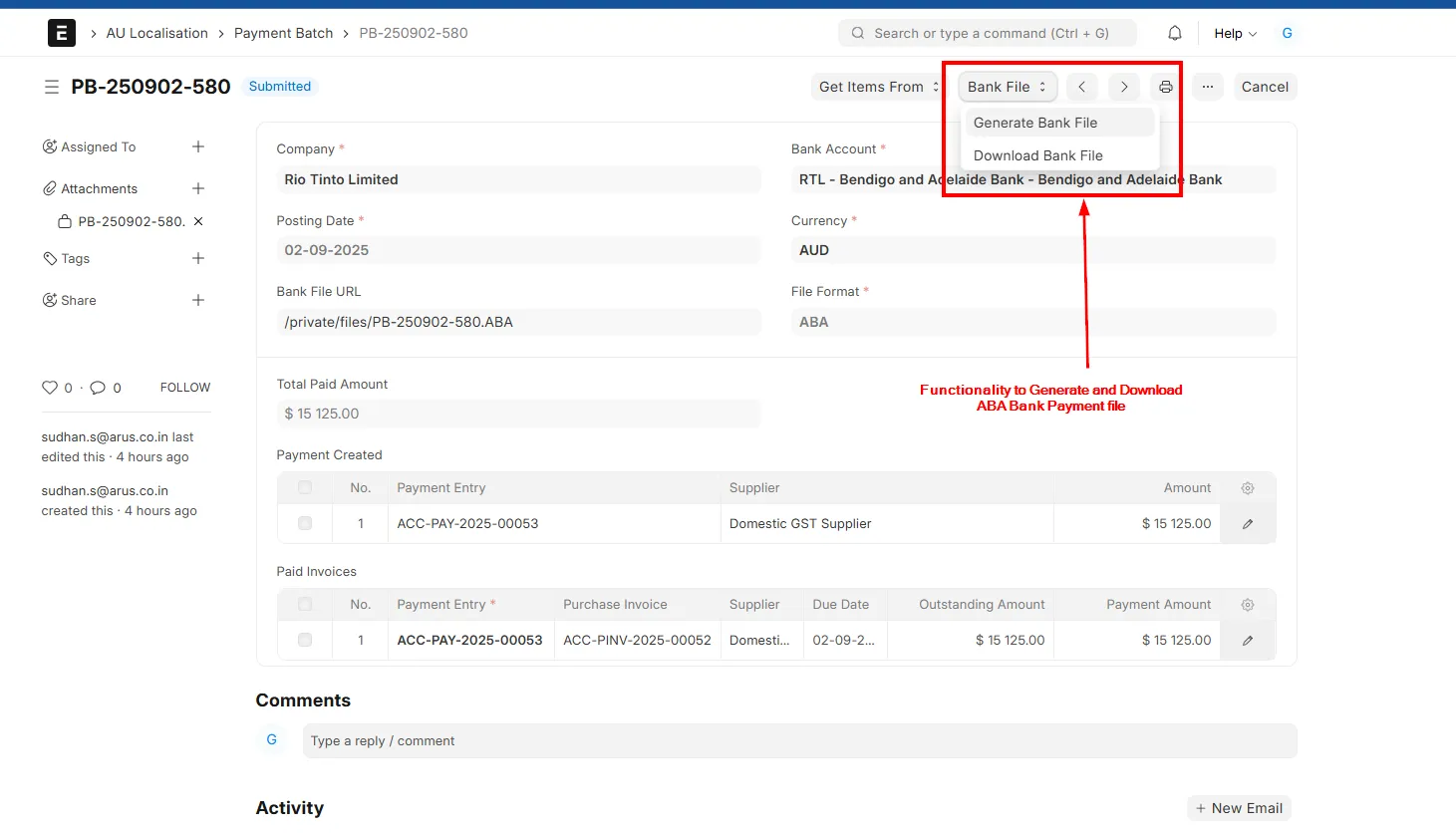Go to previous document arrow
The height and width of the screenshot is (837, 1456).
click(1081, 87)
